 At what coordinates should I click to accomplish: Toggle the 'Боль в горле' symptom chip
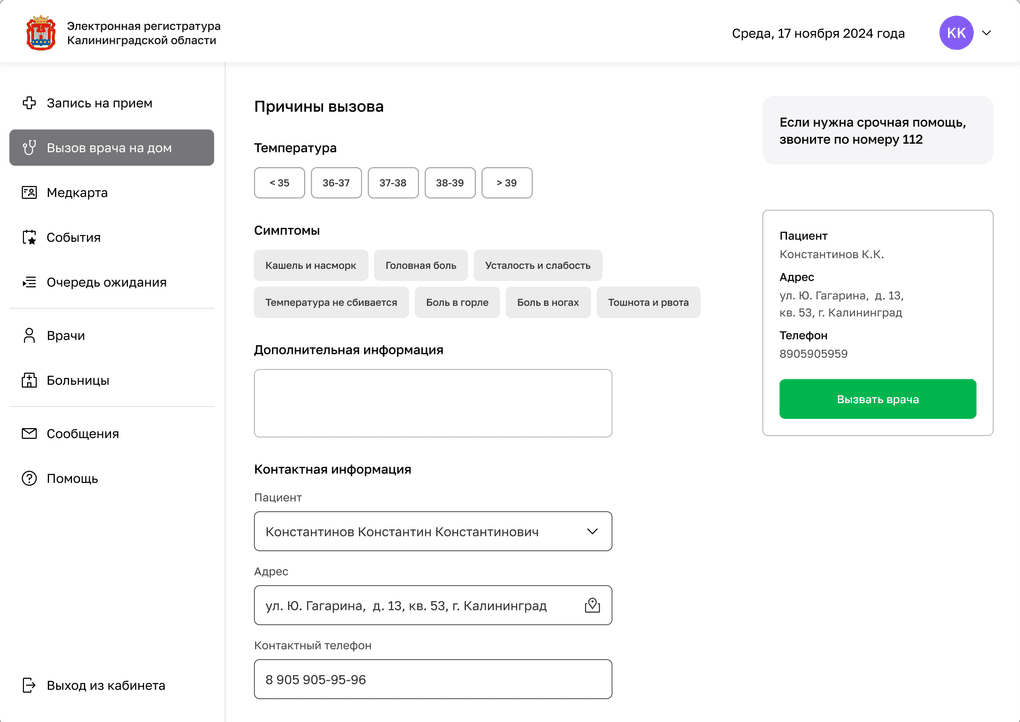tap(457, 302)
